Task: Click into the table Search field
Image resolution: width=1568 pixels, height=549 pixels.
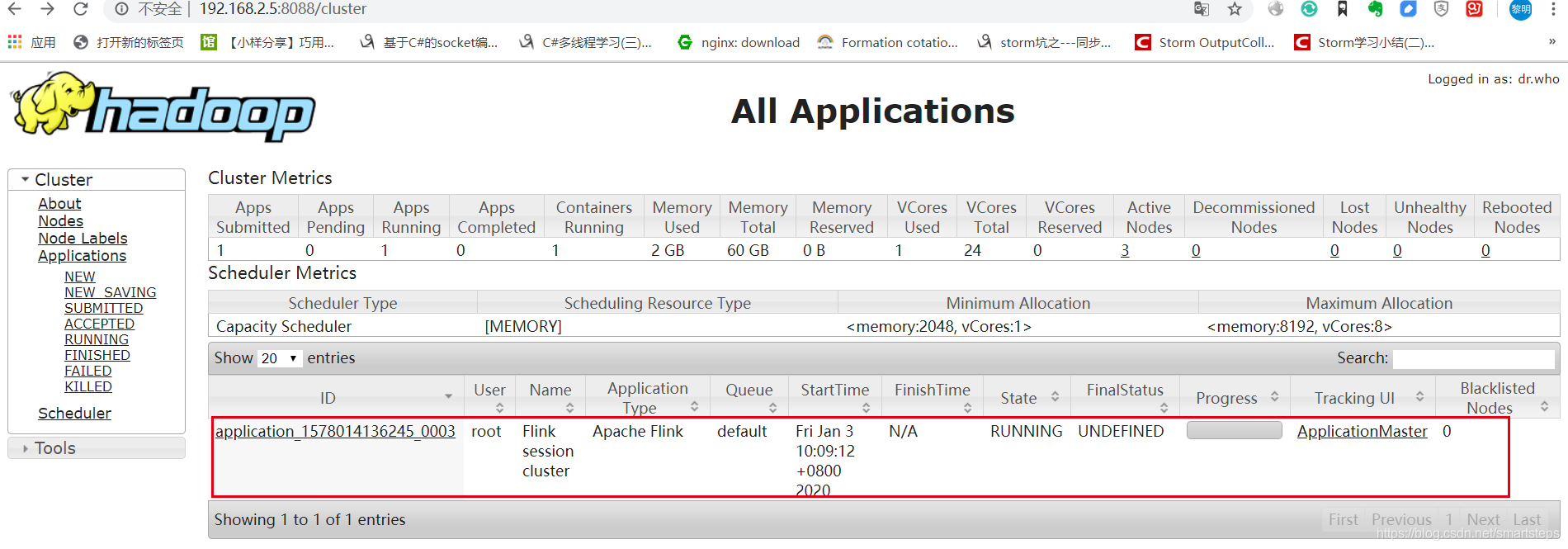Action: (1474, 358)
